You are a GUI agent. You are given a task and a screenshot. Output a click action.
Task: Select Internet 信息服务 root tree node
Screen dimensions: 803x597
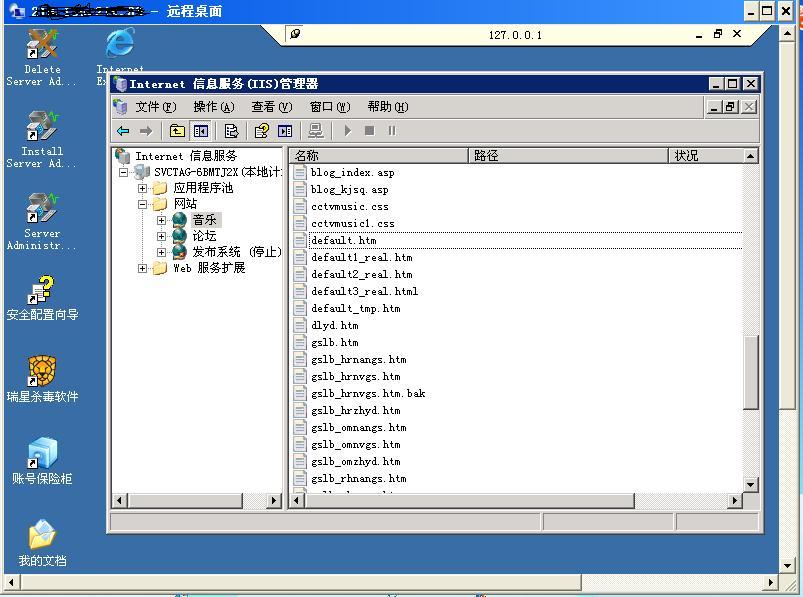point(186,156)
